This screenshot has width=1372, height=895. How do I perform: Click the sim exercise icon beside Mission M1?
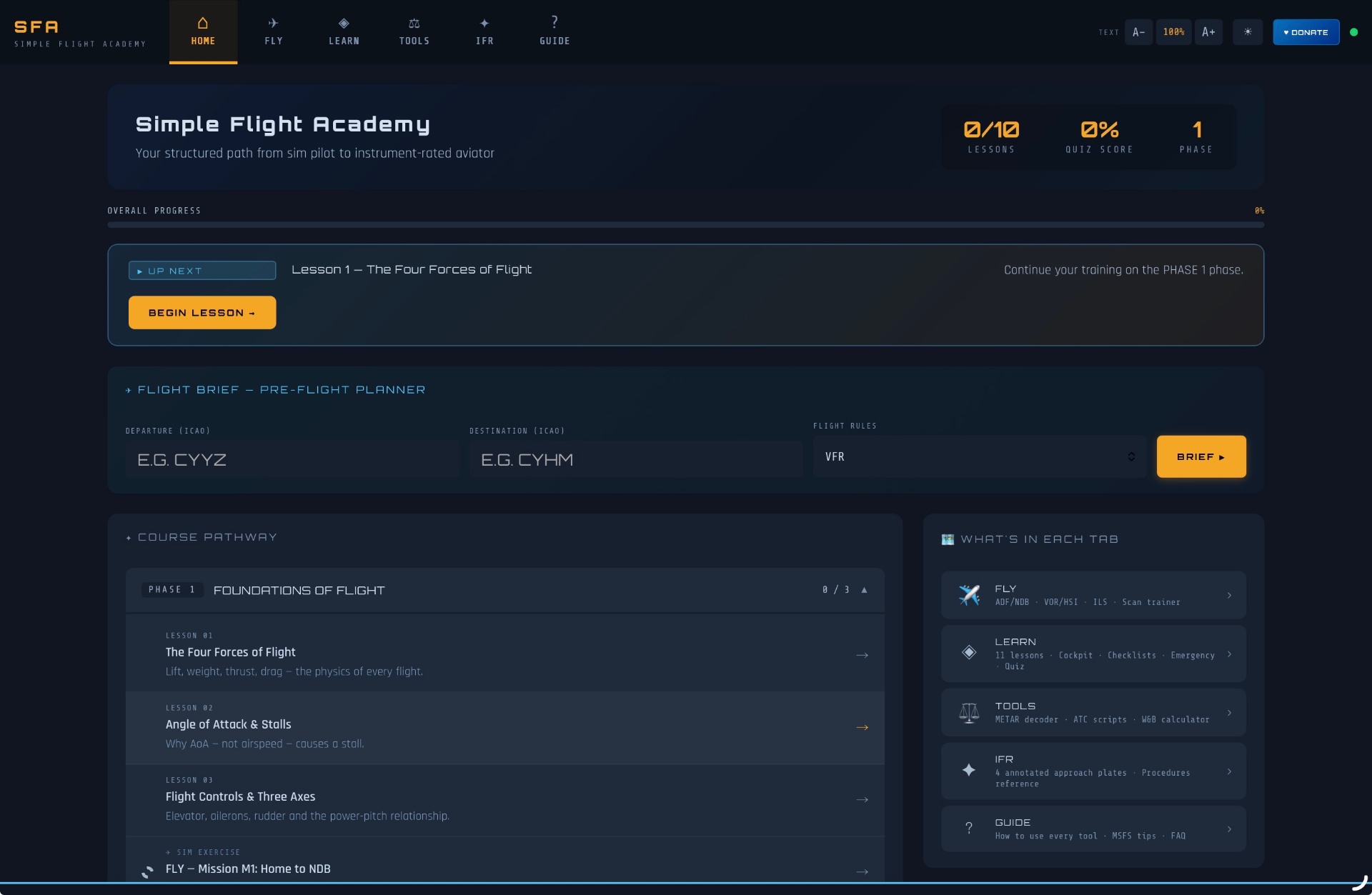pyautogui.click(x=147, y=871)
